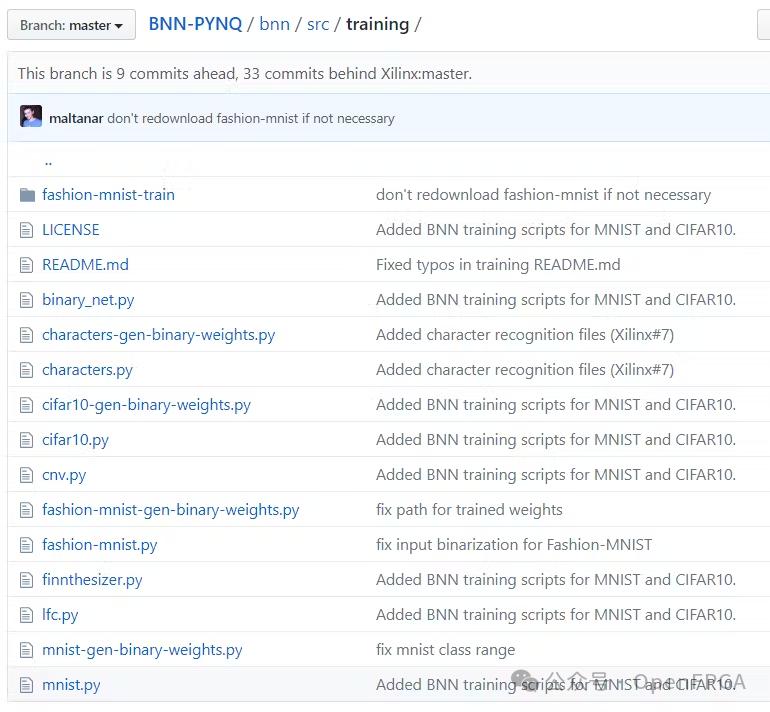Click the file icon beside binary_net.py
The width and height of the screenshot is (770, 712).
click(27, 300)
